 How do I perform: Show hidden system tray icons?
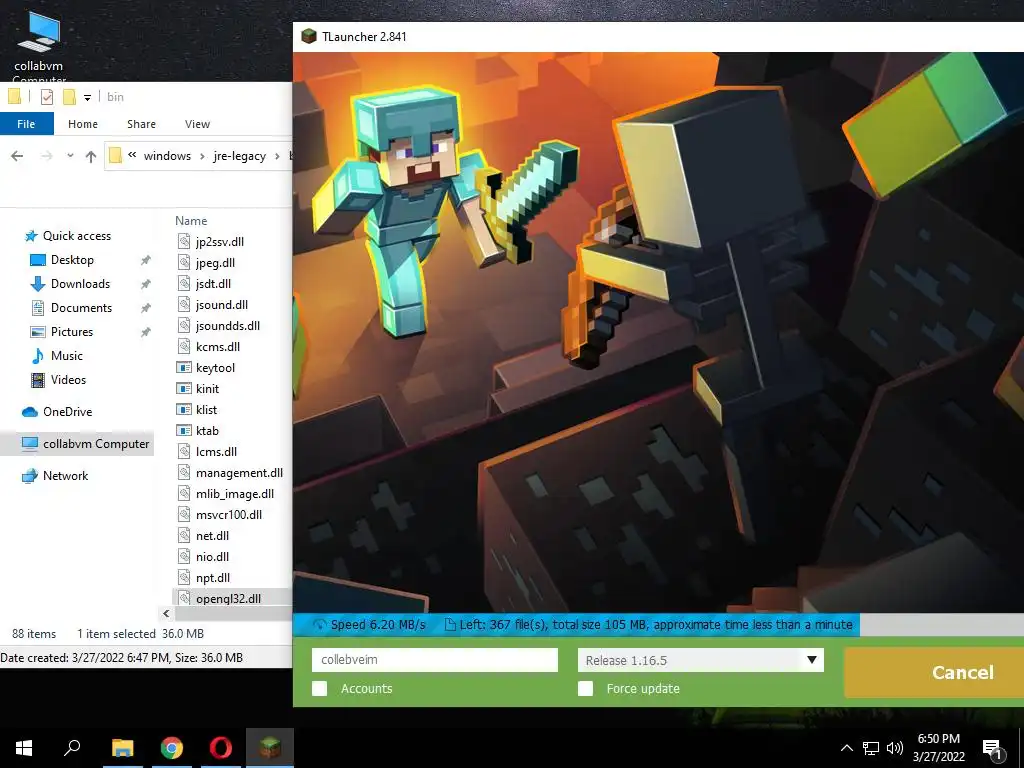click(x=846, y=748)
